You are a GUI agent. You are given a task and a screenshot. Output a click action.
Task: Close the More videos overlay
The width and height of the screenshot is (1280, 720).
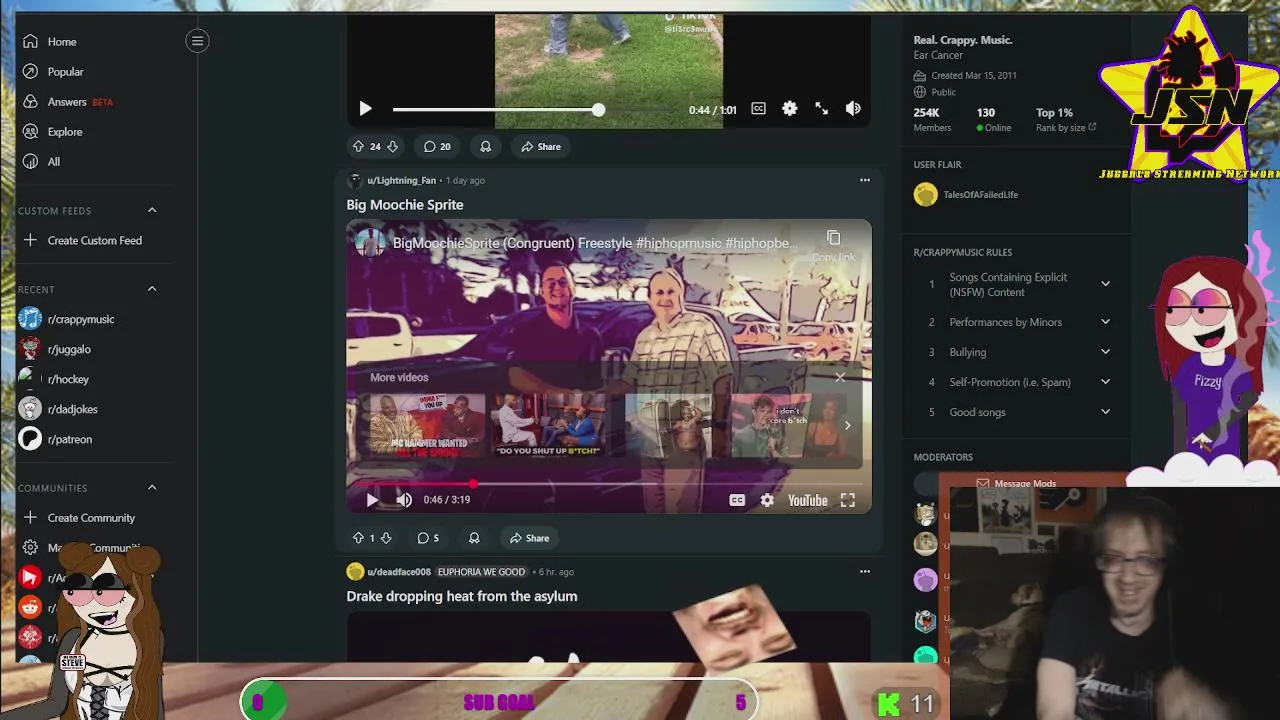(840, 377)
